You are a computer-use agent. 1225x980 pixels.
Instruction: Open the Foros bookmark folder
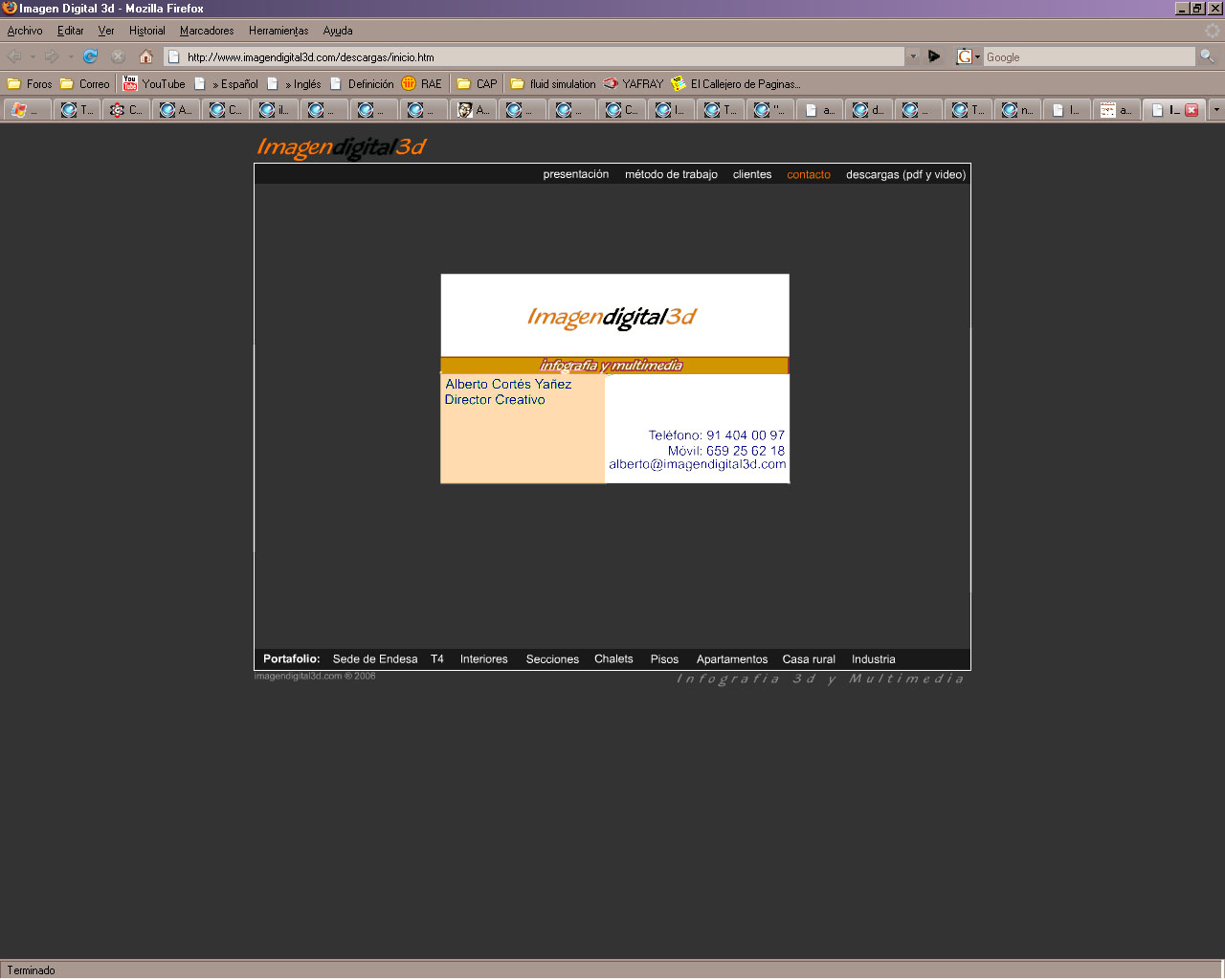[x=30, y=84]
